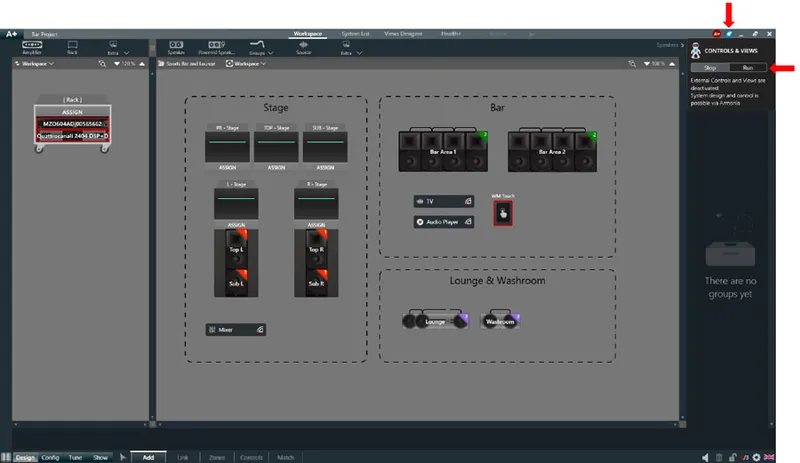Click the mute speaker icon in status bar

pyautogui.click(x=706, y=457)
